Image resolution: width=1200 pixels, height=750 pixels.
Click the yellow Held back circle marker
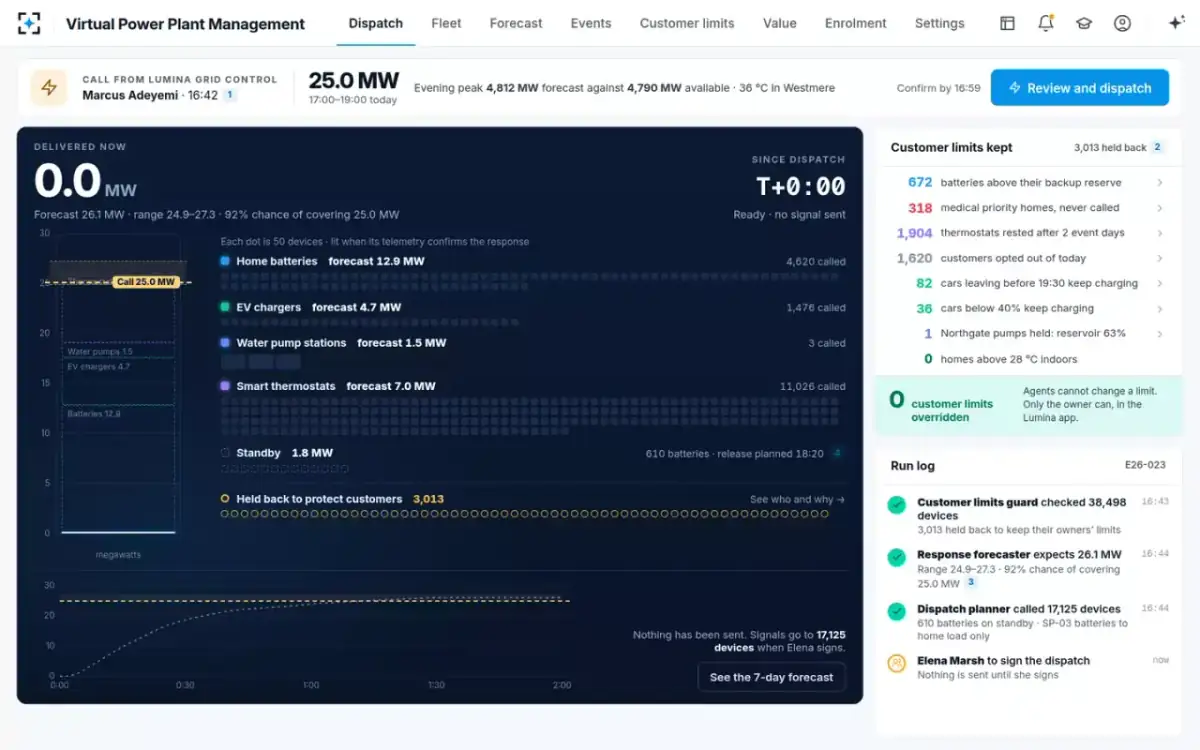pos(225,499)
